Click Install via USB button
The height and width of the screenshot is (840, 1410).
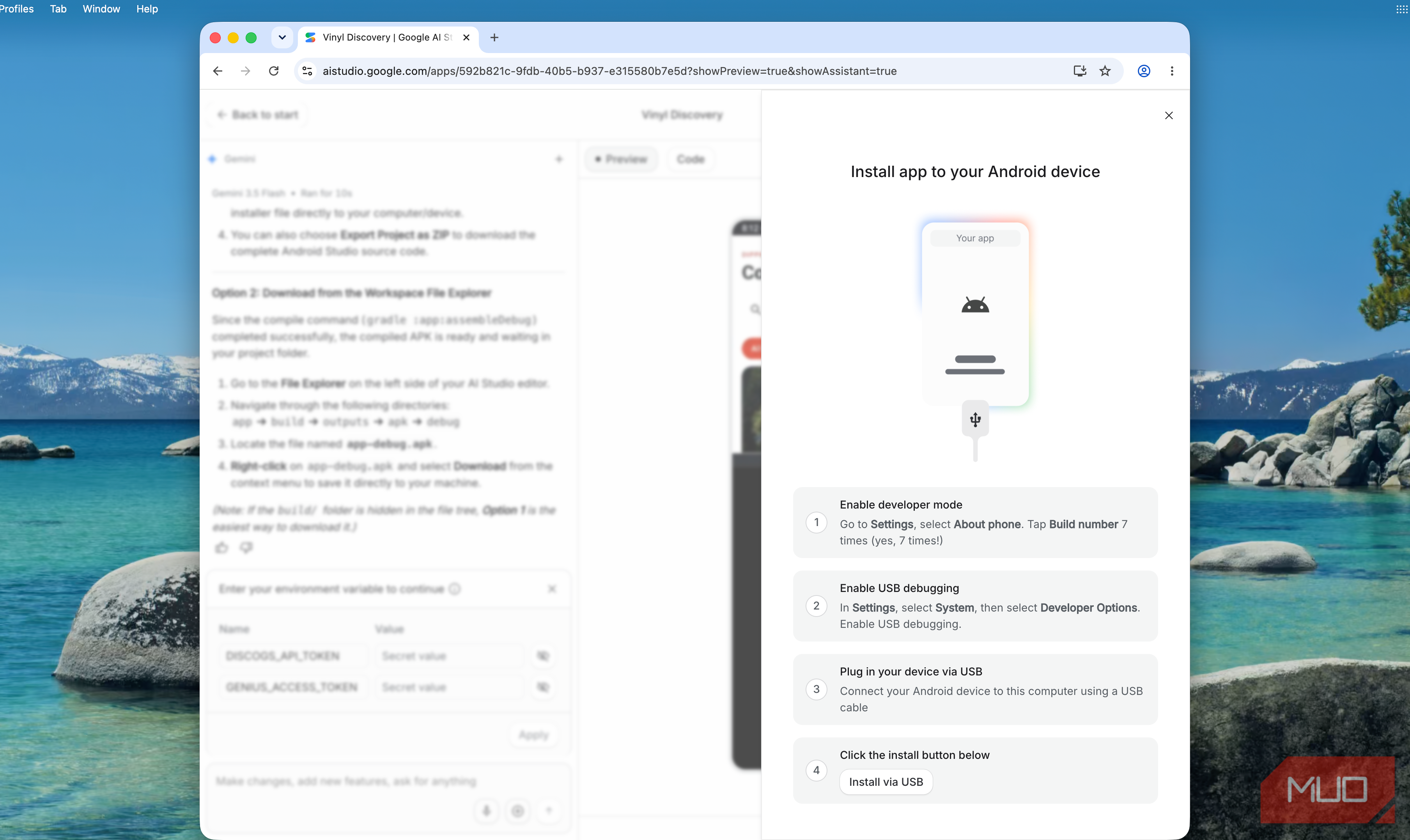886,782
